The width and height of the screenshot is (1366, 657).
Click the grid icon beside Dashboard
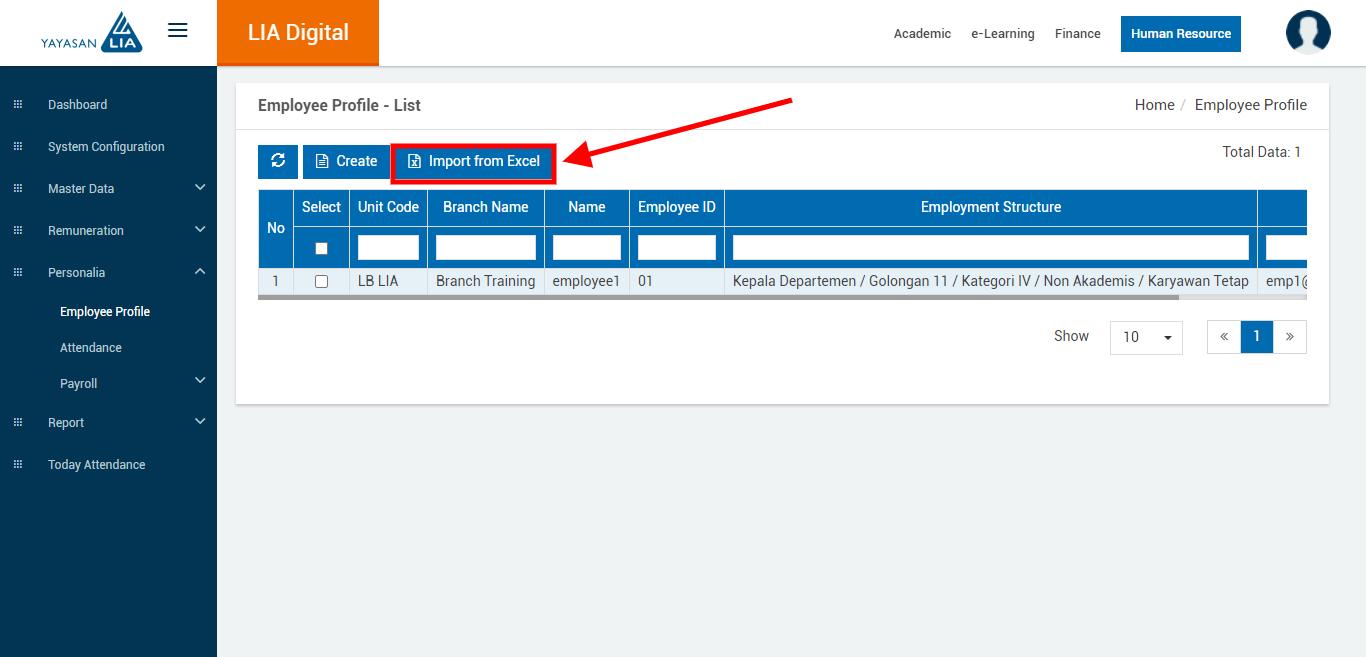pos(18,105)
